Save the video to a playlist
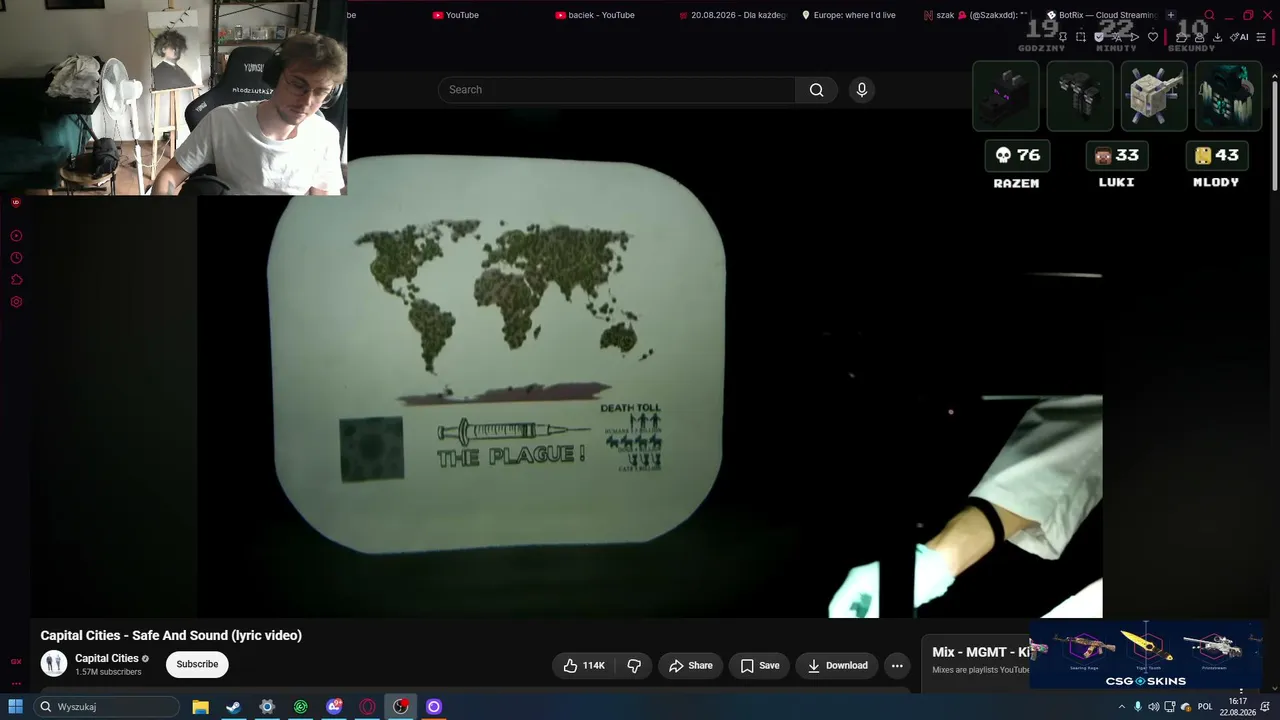This screenshot has height=720, width=1280. pos(760,665)
